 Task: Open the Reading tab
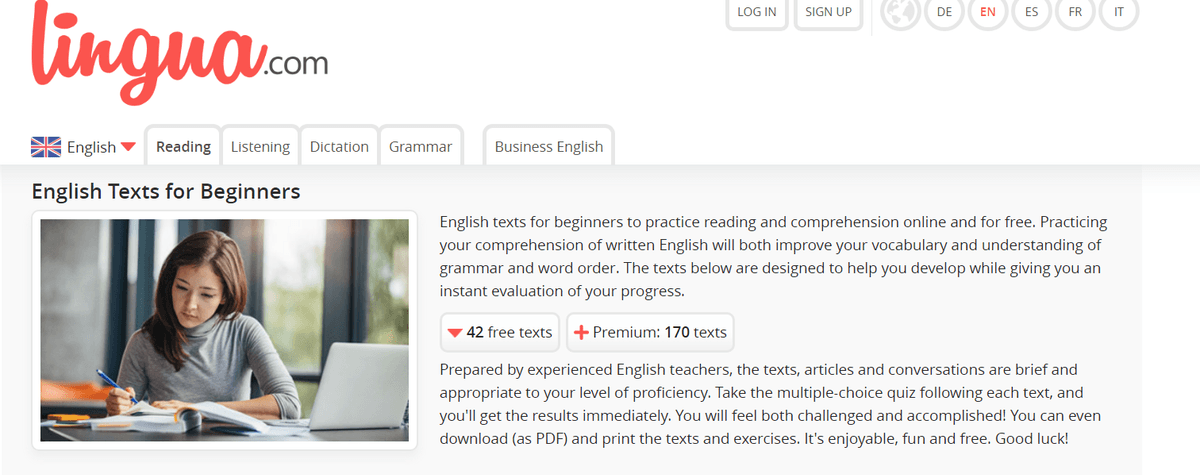tap(183, 146)
